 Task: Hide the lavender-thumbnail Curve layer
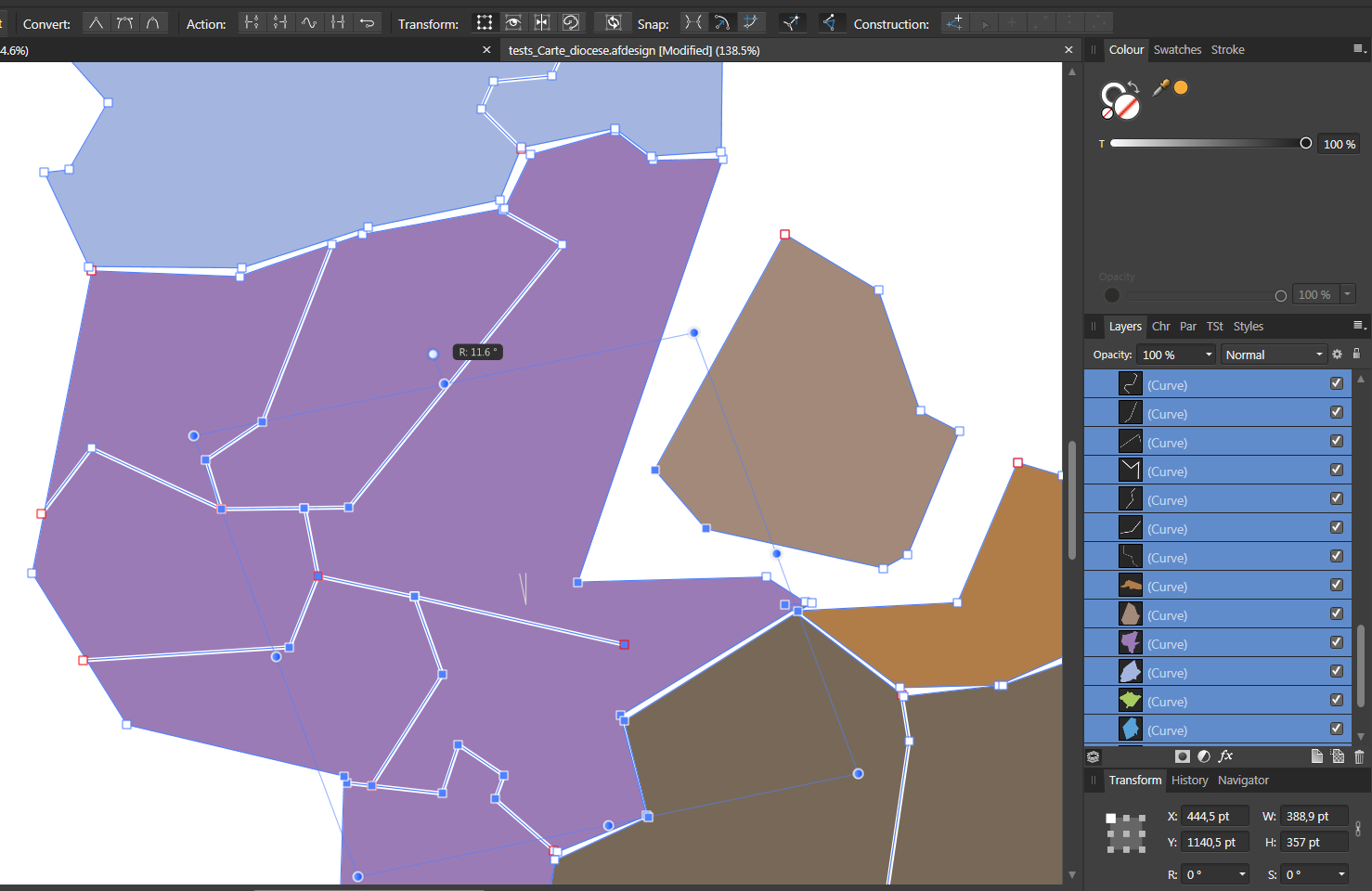1337,671
